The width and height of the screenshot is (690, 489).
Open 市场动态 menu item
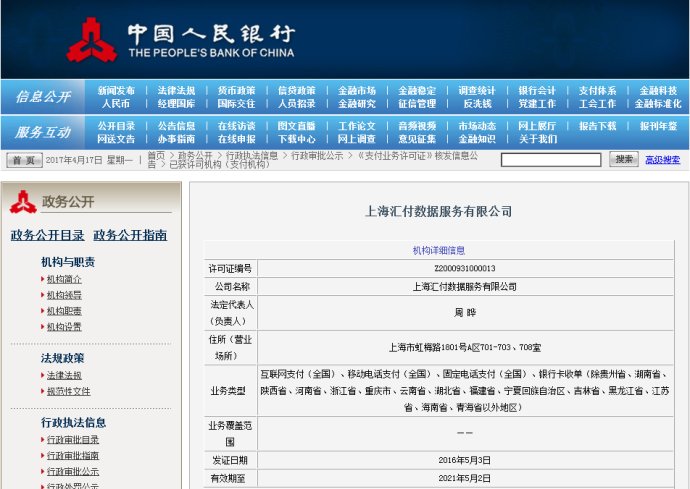(477, 126)
